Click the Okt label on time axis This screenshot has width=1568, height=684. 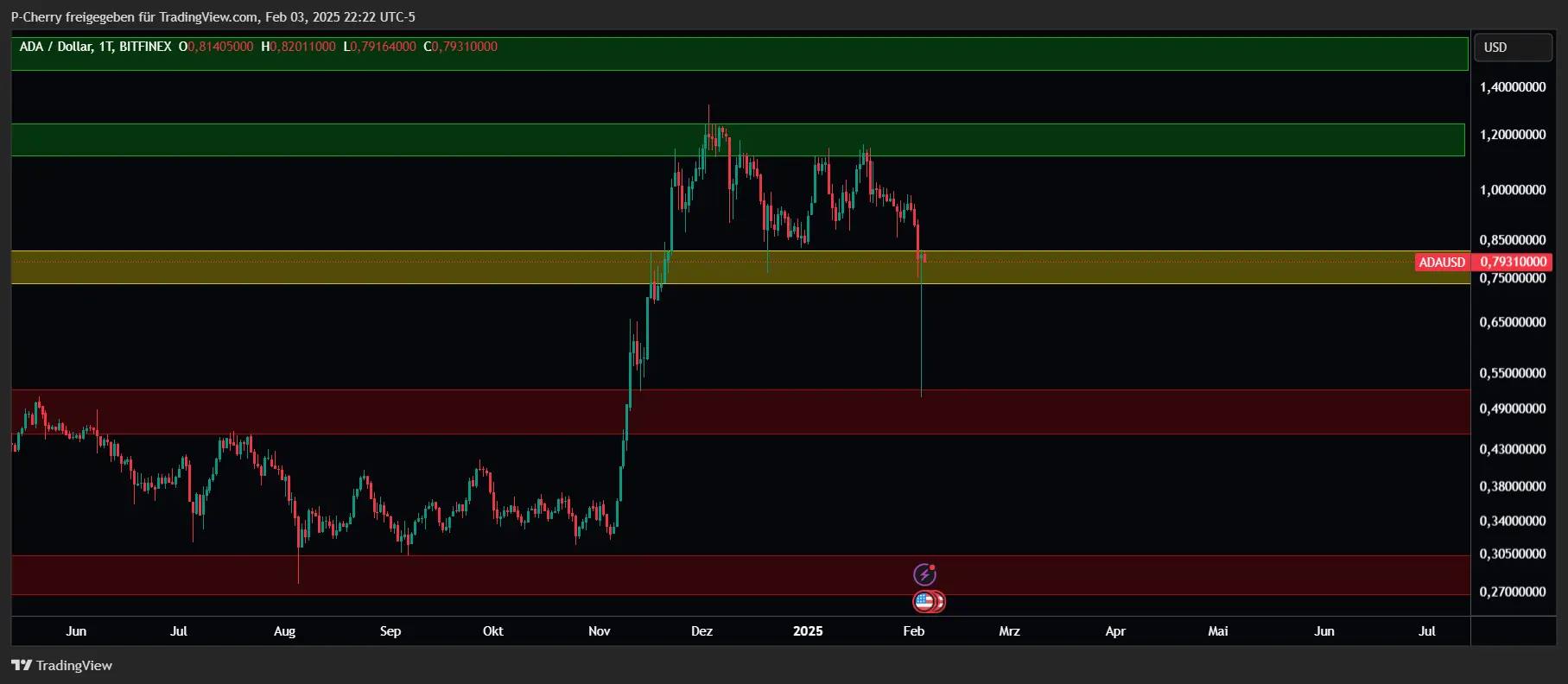493,631
